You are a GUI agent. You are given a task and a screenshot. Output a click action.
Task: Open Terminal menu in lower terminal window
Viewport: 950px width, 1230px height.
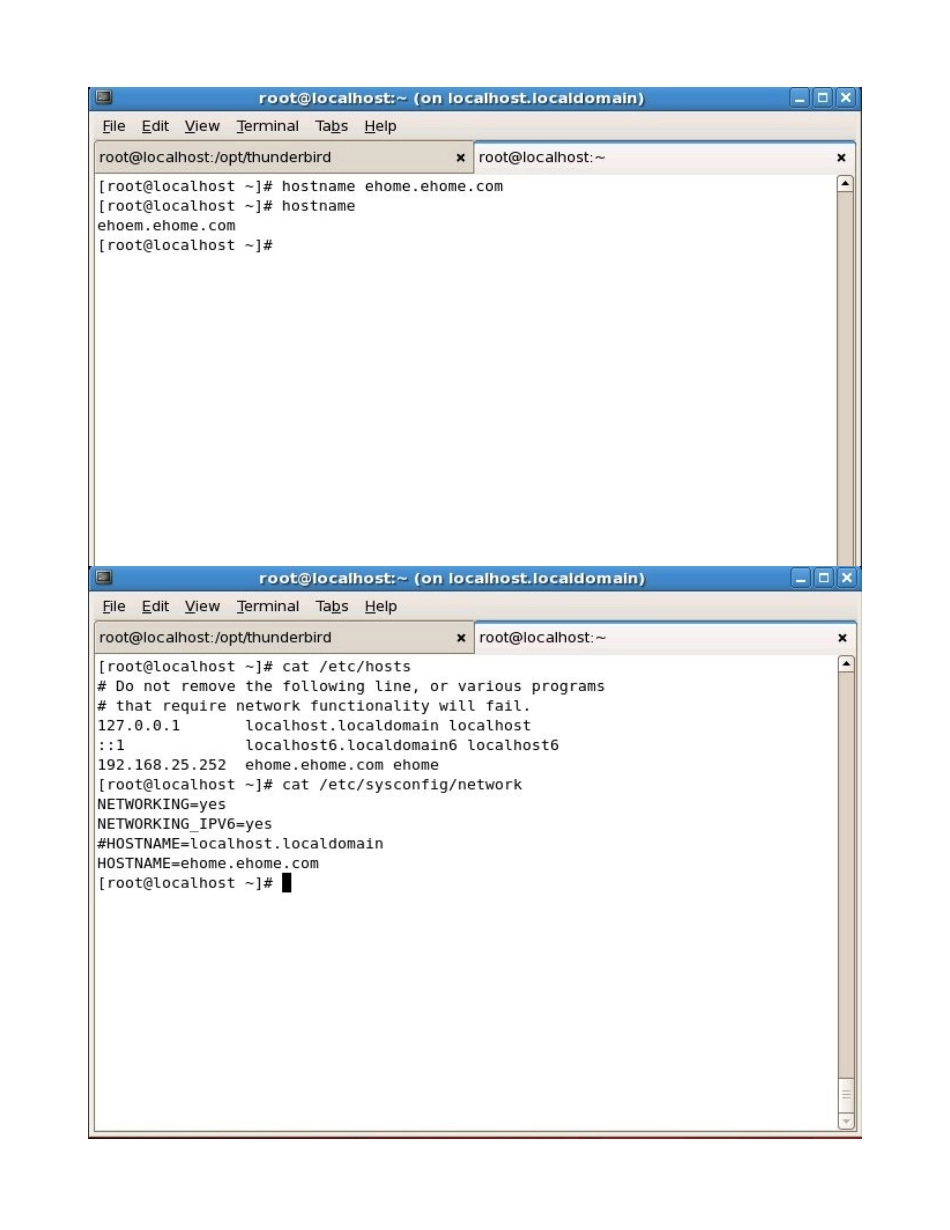tap(268, 606)
